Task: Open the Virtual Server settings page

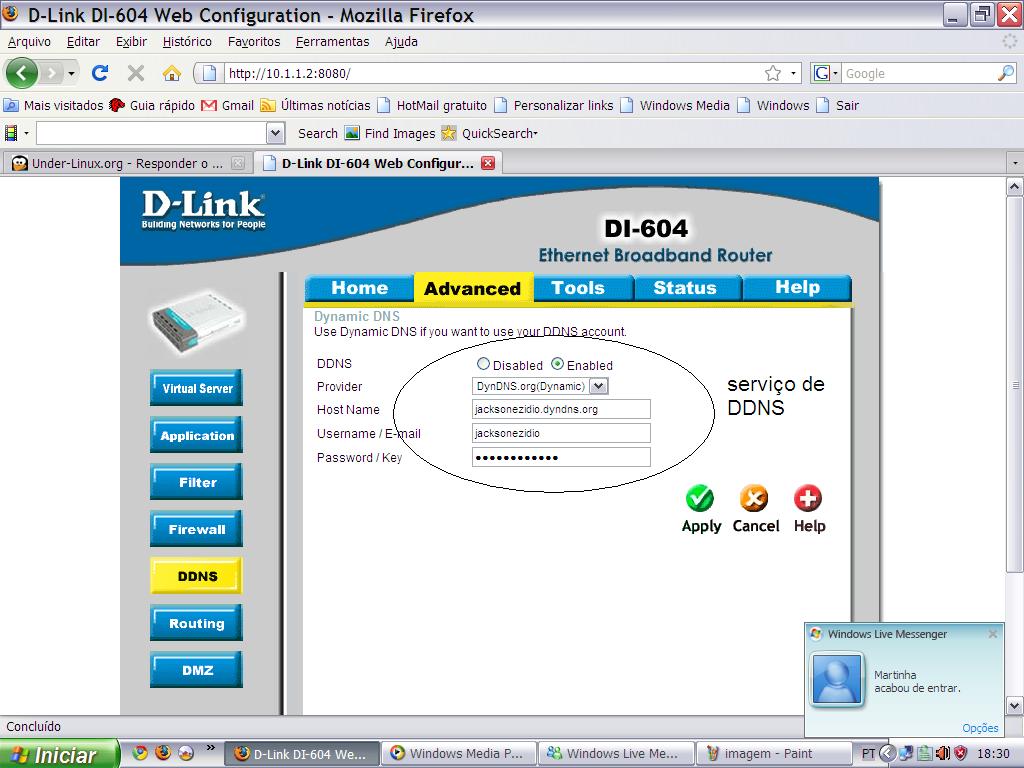Action: click(197, 388)
